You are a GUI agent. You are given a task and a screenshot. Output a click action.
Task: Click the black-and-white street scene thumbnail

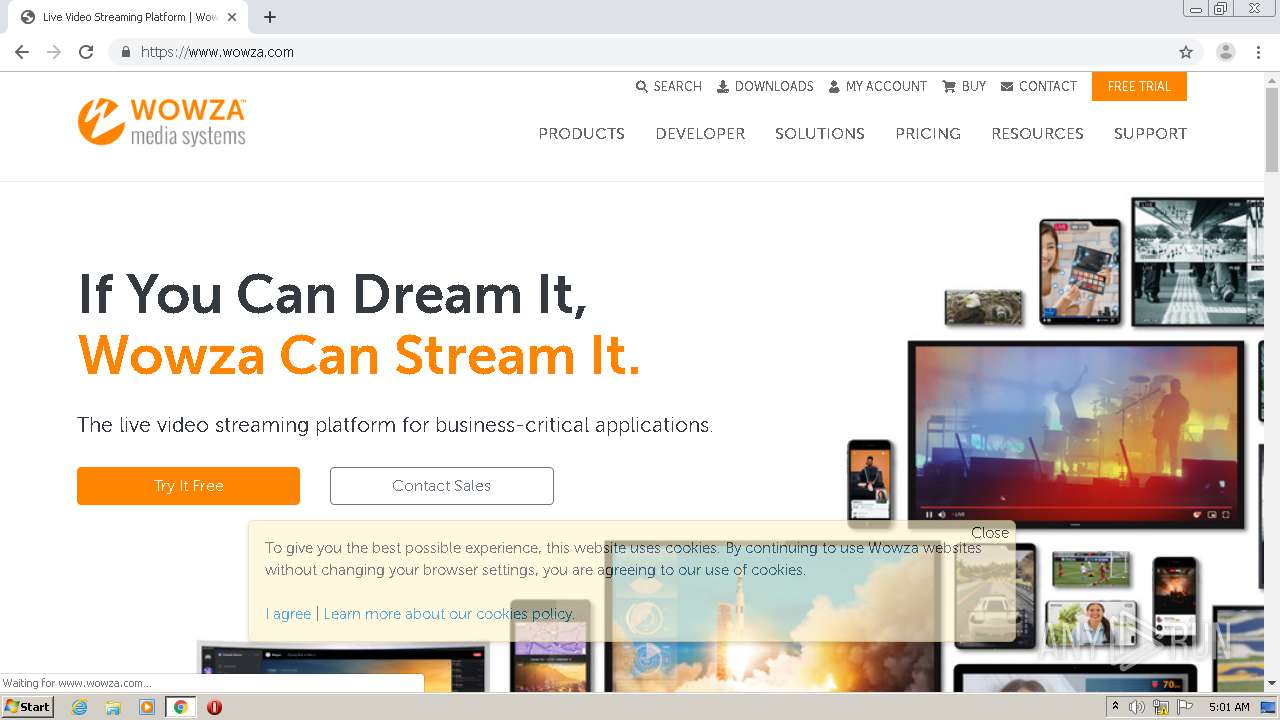(x=1197, y=261)
